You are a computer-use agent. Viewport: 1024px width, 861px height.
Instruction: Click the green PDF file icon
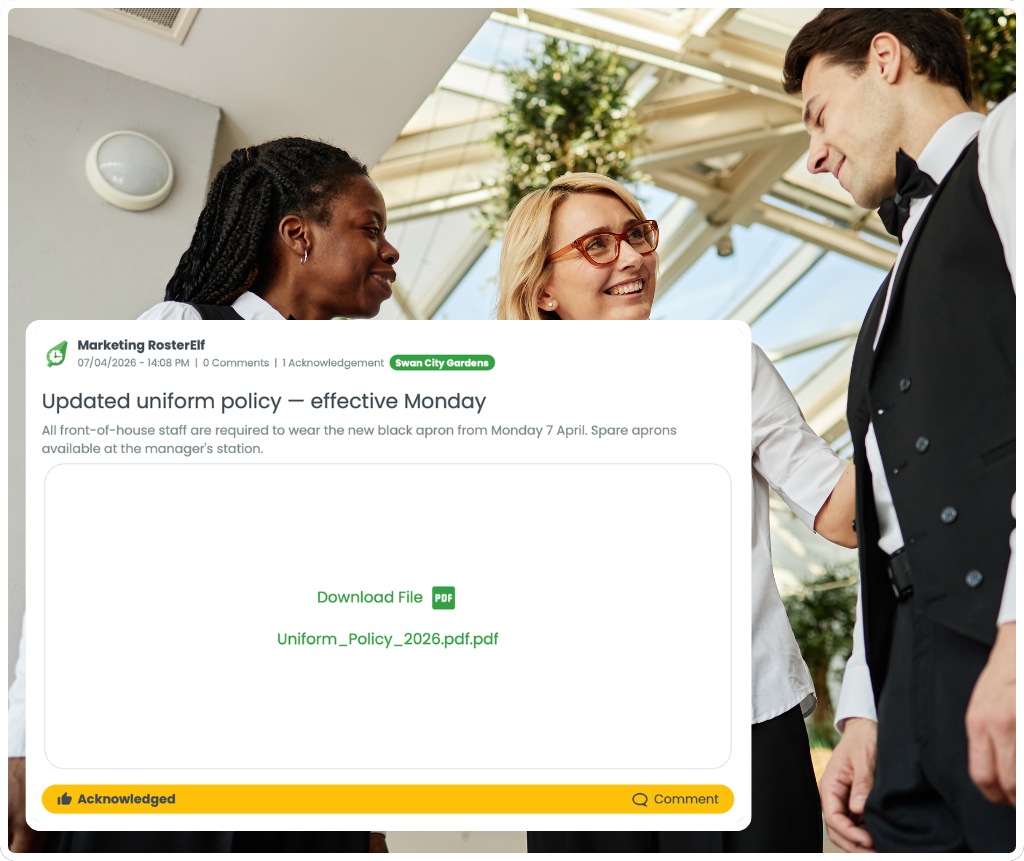coord(443,598)
